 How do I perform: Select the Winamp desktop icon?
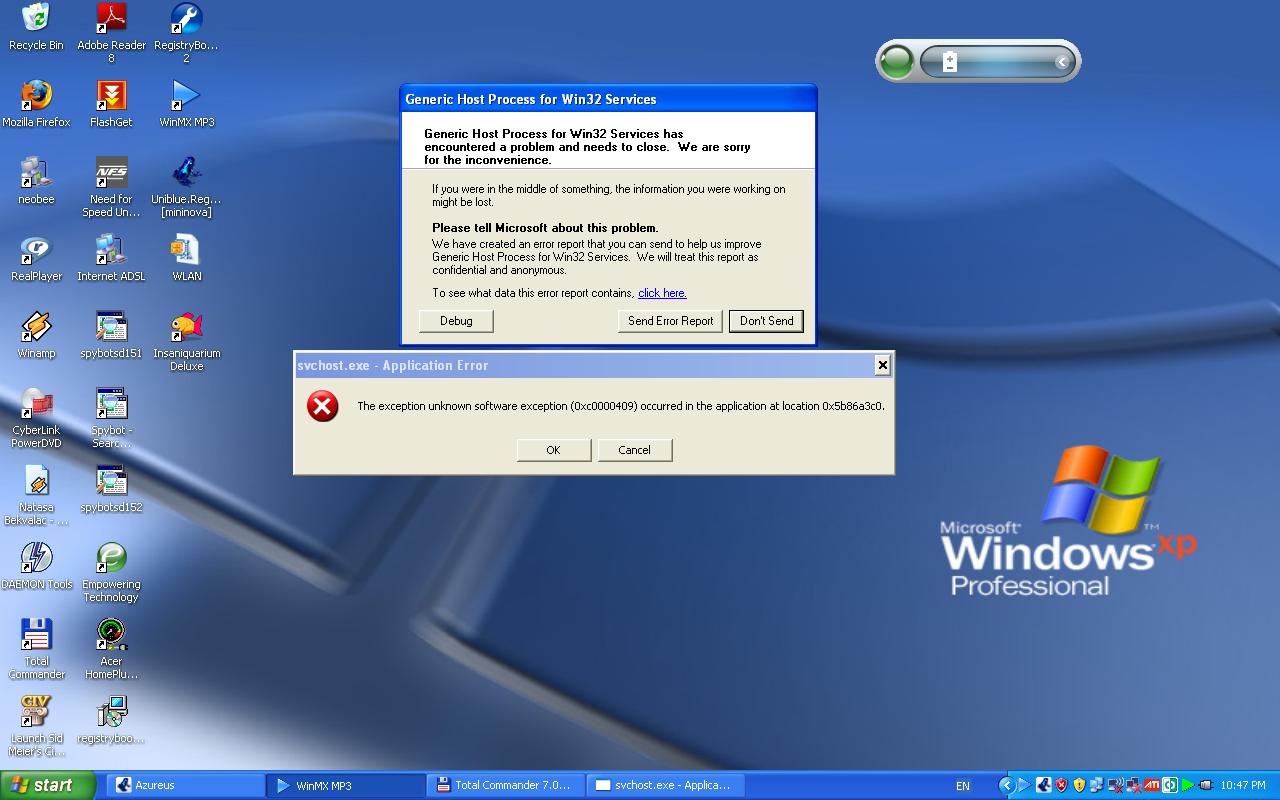tap(36, 335)
